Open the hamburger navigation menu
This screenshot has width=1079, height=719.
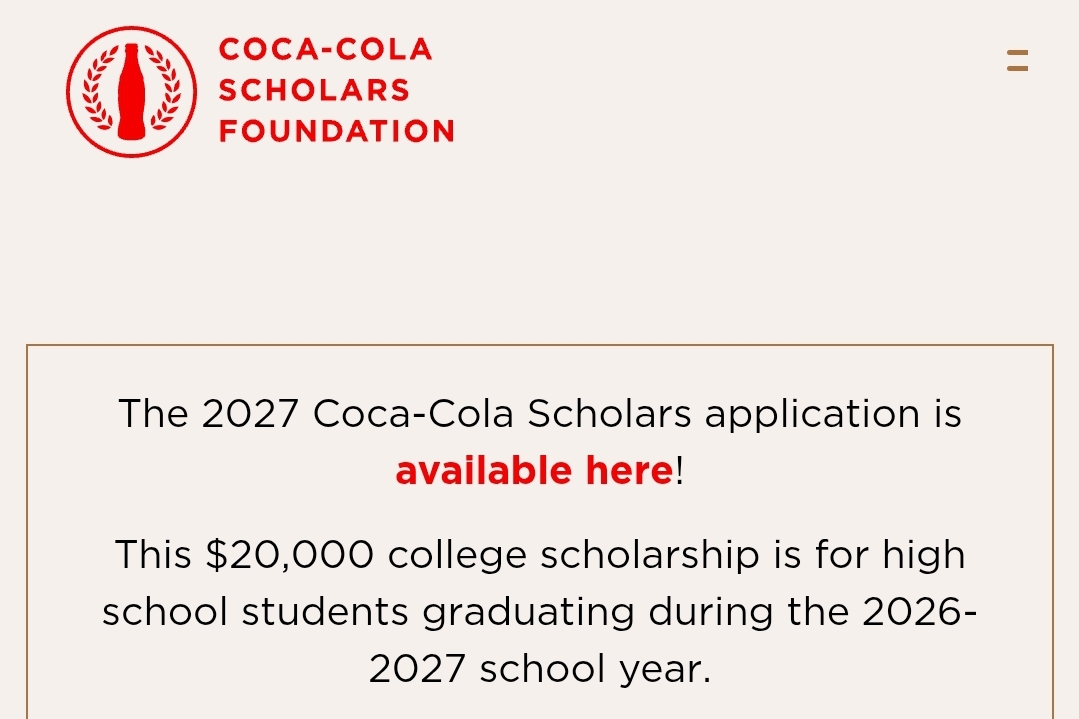coord(1017,61)
